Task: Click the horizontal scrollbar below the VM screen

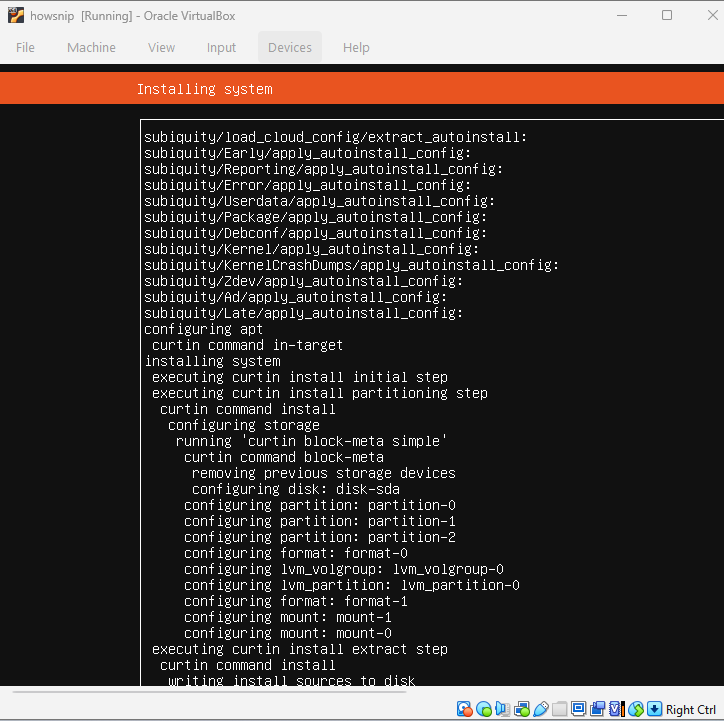Action: 209,692
